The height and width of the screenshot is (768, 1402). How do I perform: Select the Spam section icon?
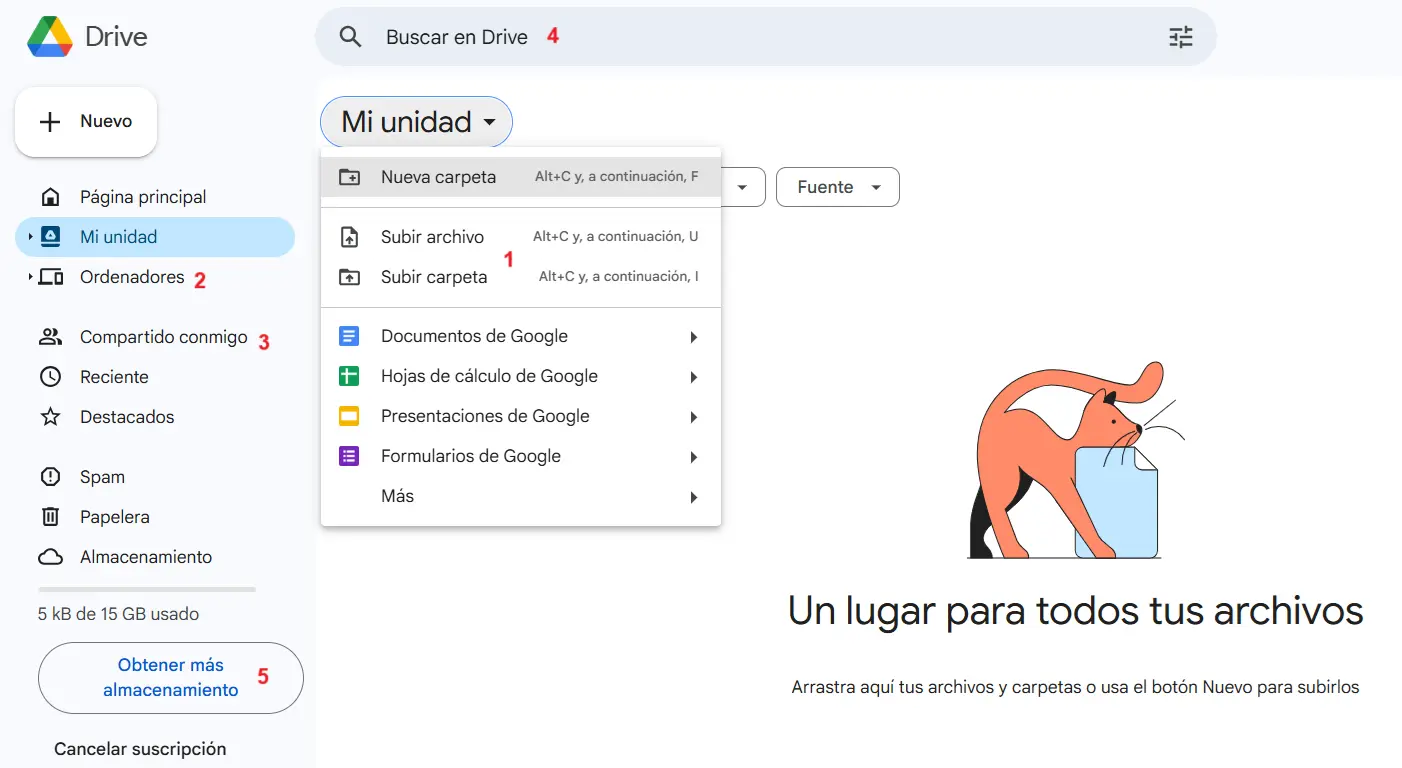click(x=50, y=477)
